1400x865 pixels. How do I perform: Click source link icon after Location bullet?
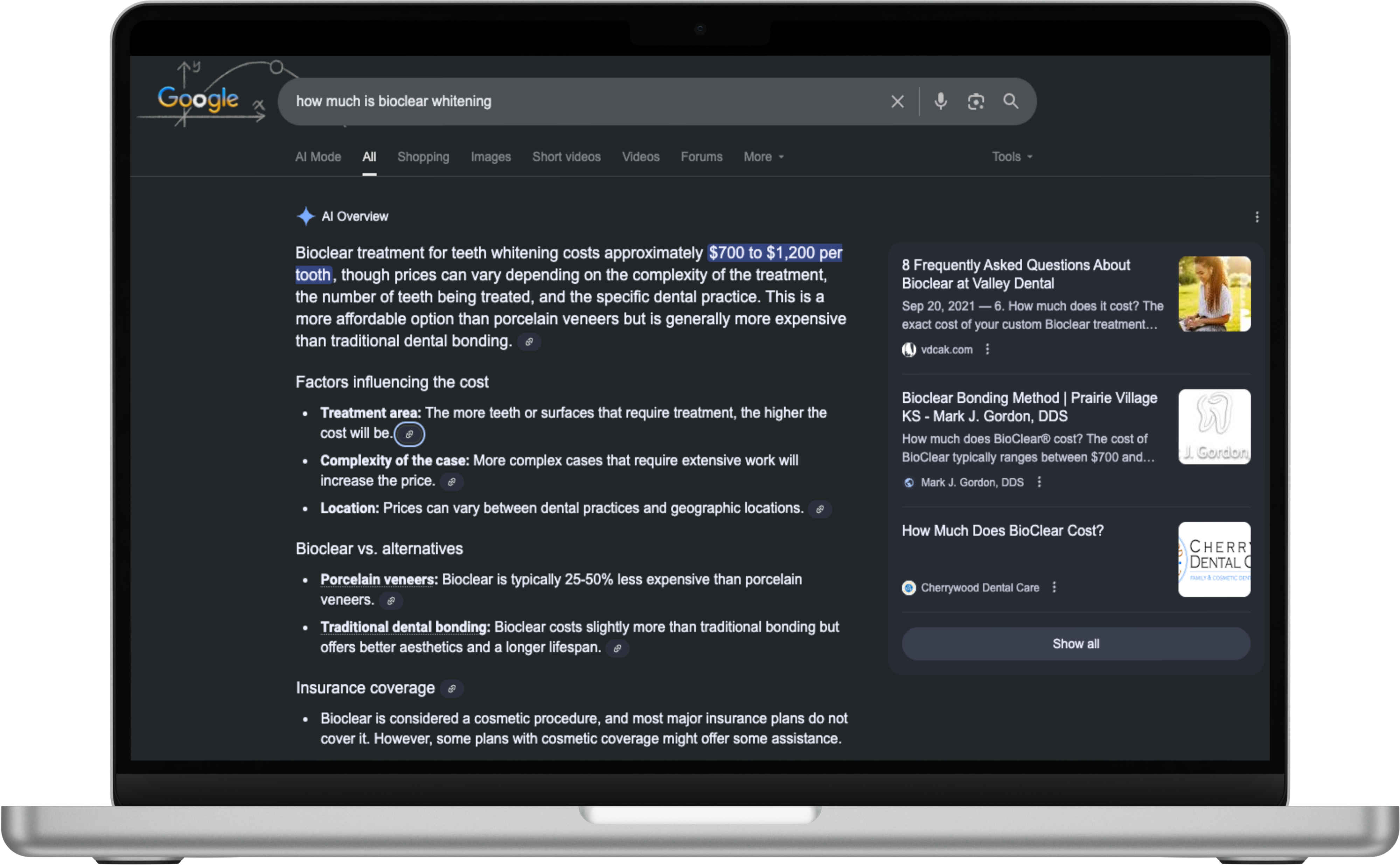820,509
